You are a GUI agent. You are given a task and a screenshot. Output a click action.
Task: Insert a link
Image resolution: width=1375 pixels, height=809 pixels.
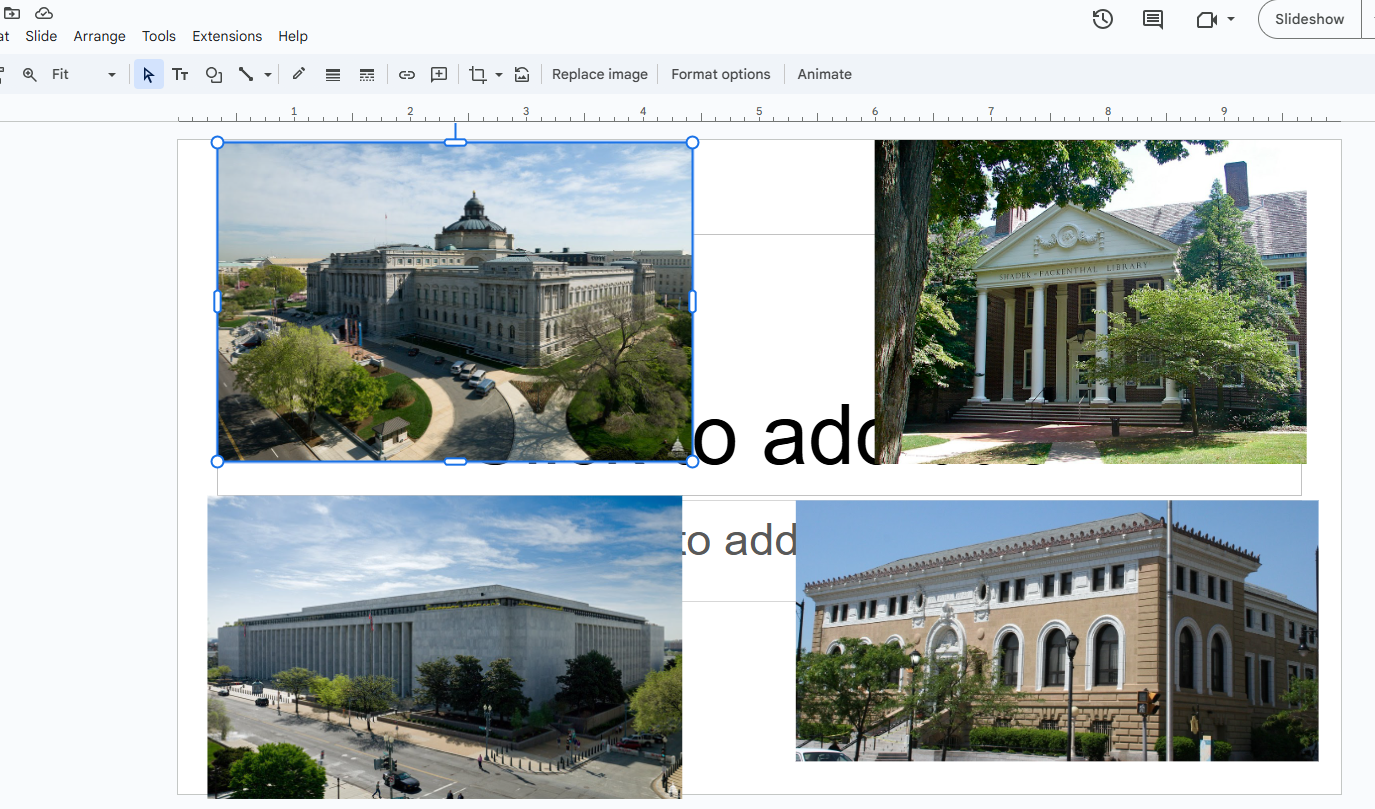click(407, 74)
